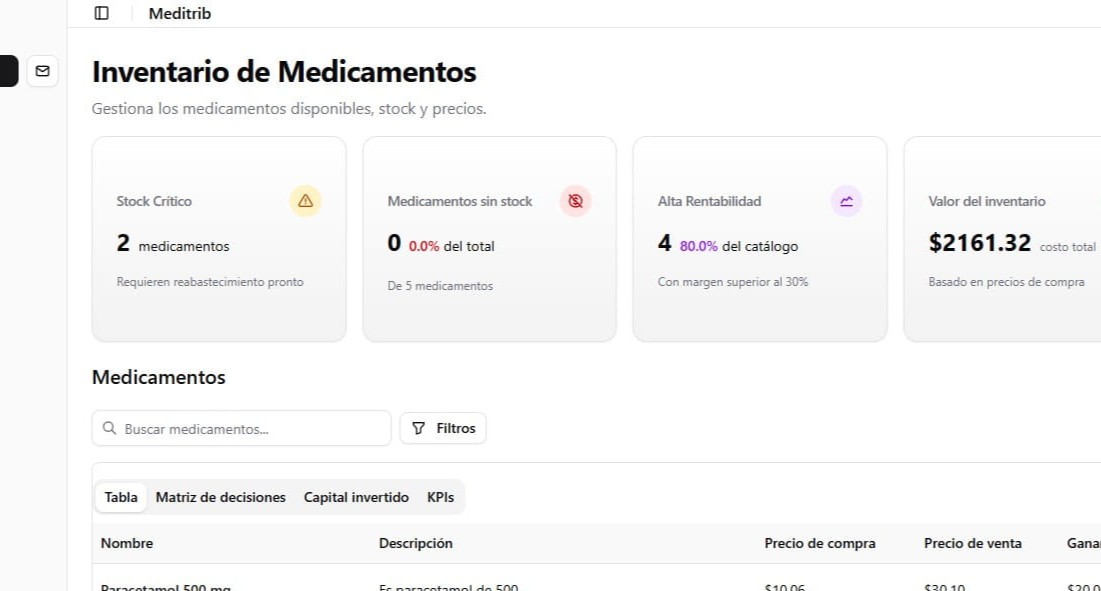Open the Capital invertido tab
This screenshot has height=591, width=1101.
356,497
